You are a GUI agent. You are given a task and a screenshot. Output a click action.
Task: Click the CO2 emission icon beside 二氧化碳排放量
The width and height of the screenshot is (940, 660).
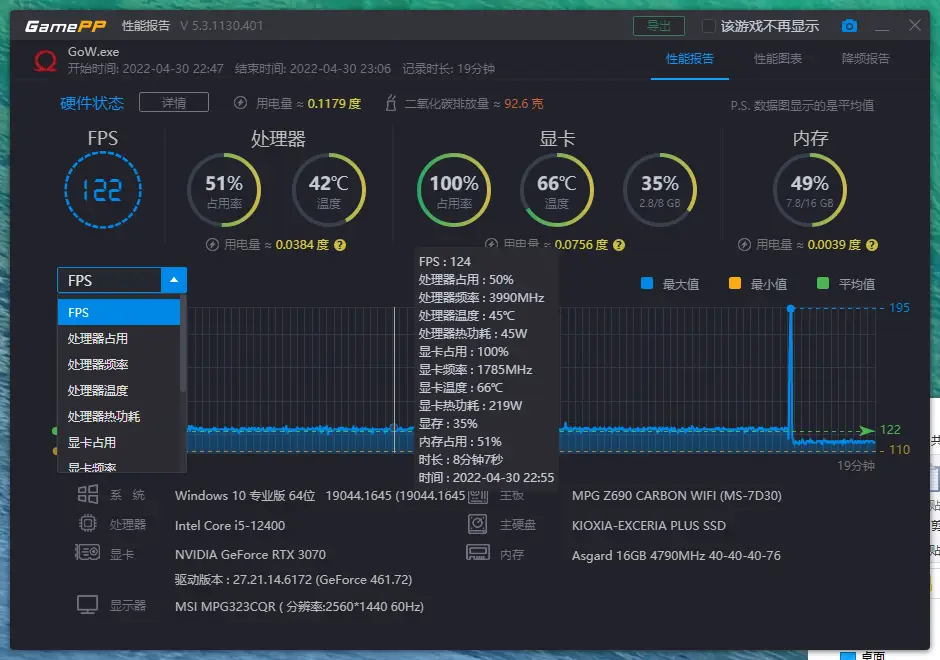[x=391, y=103]
